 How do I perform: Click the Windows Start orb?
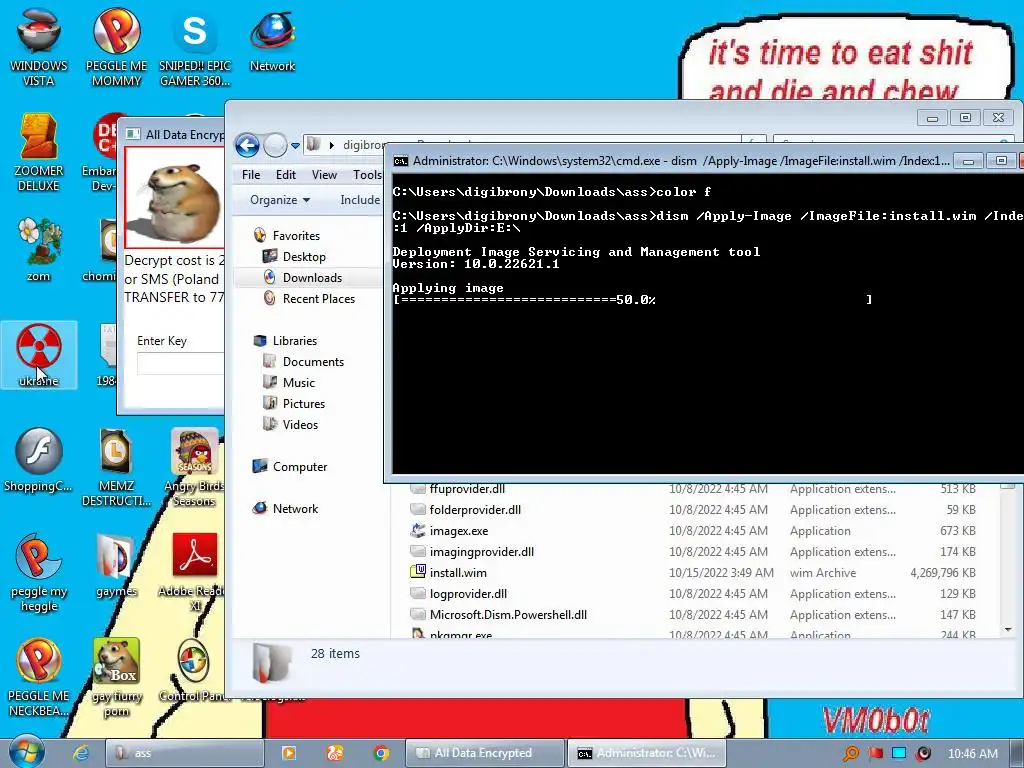(x=27, y=752)
